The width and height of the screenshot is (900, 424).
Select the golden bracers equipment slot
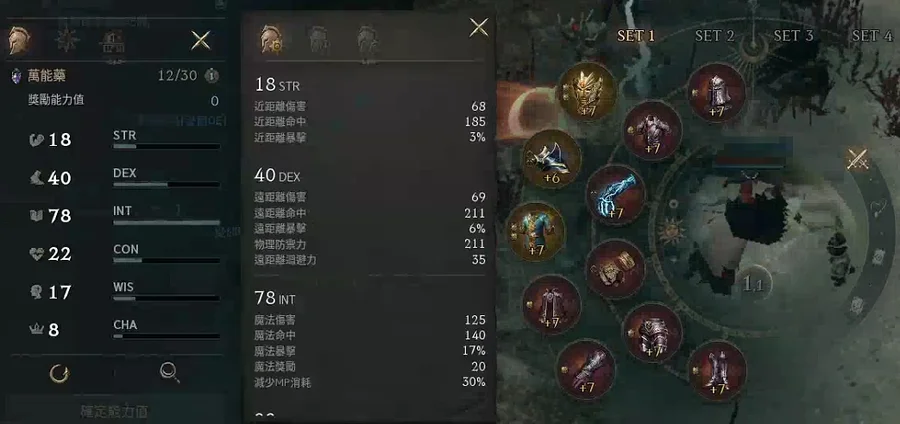pyautogui.click(x=615, y=269)
